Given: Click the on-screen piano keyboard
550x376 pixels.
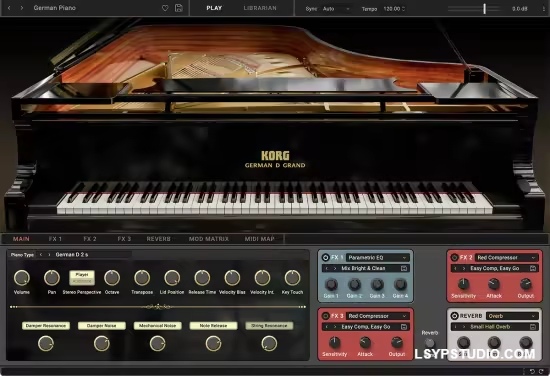Looking at the screenshot, I should 275,198.
